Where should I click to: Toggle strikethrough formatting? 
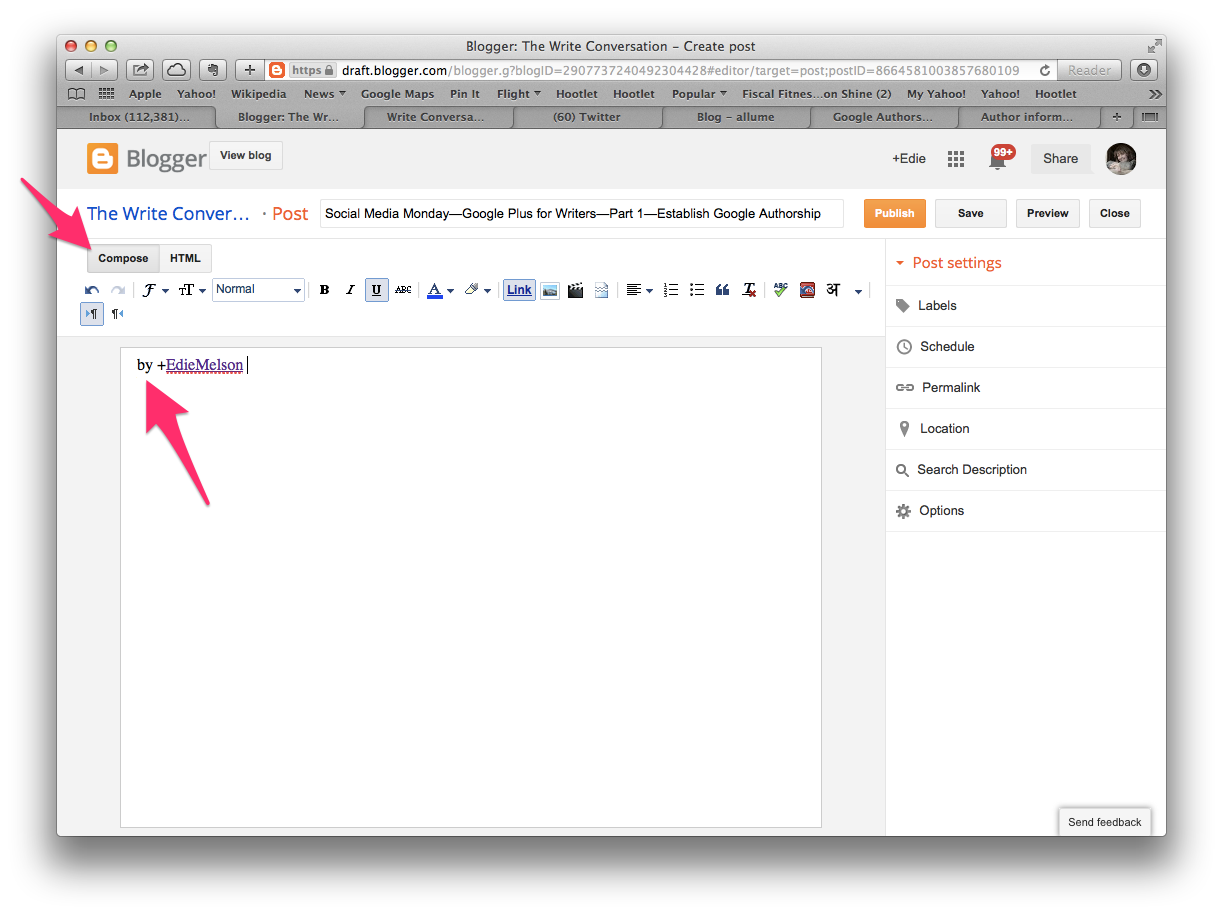click(403, 290)
